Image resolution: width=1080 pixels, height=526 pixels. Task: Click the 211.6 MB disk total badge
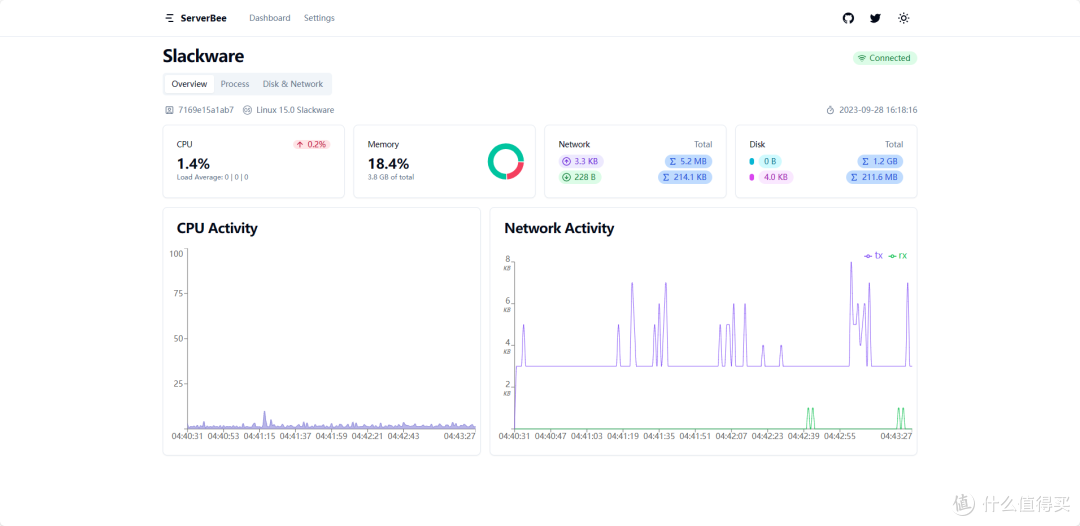875,178
